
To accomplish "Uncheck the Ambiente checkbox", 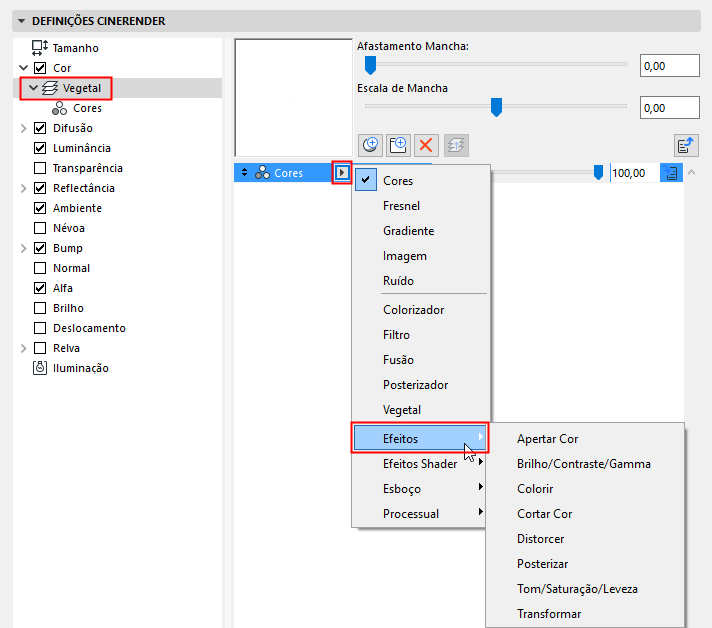I will point(40,208).
